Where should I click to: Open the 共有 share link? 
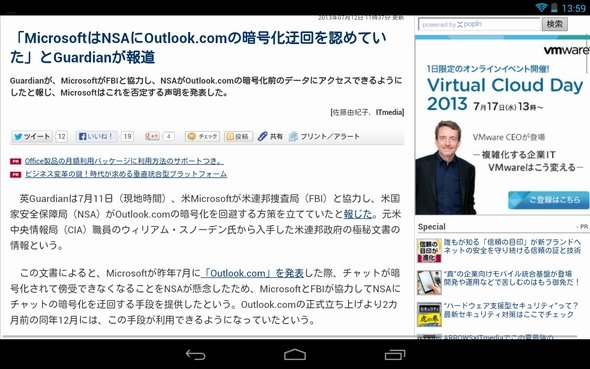[x=270, y=136]
